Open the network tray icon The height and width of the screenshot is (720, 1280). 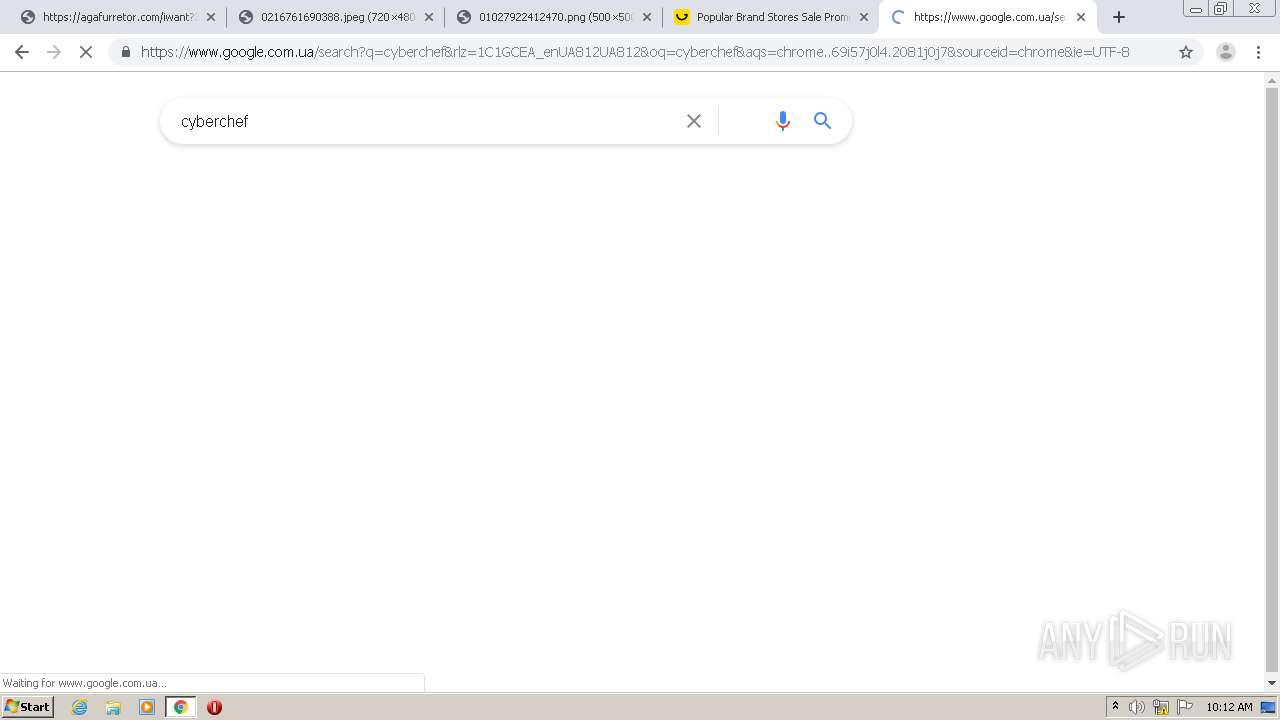point(1161,707)
